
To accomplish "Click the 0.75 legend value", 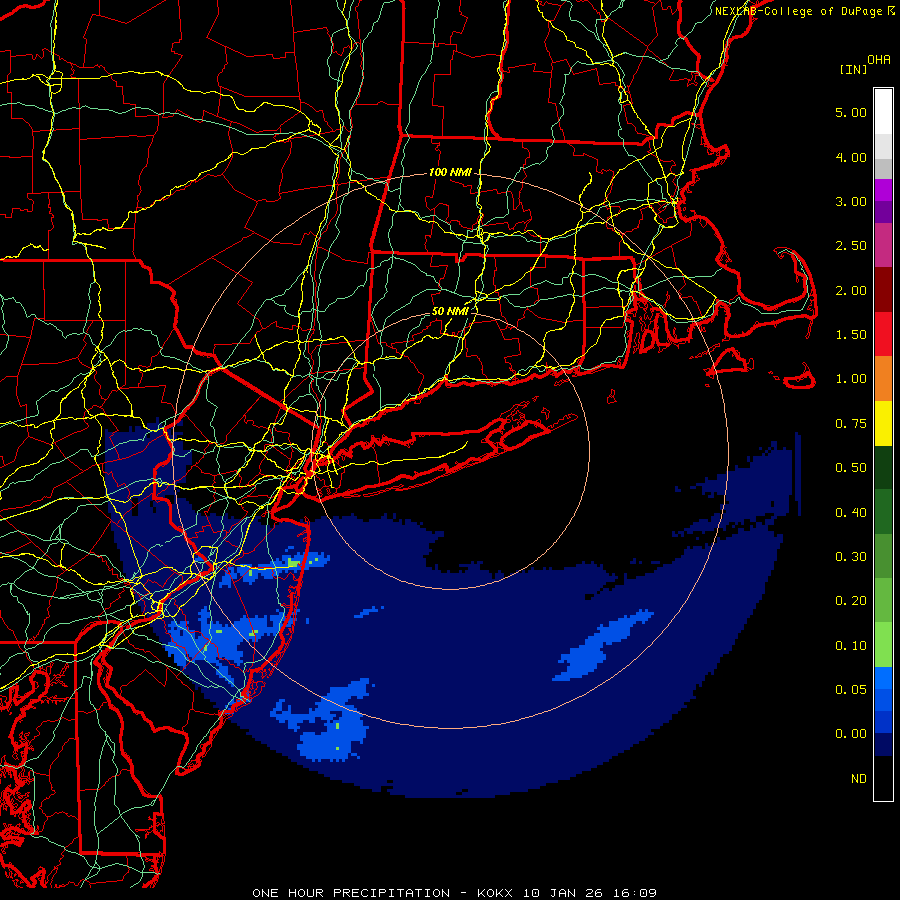I will coord(851,424).
